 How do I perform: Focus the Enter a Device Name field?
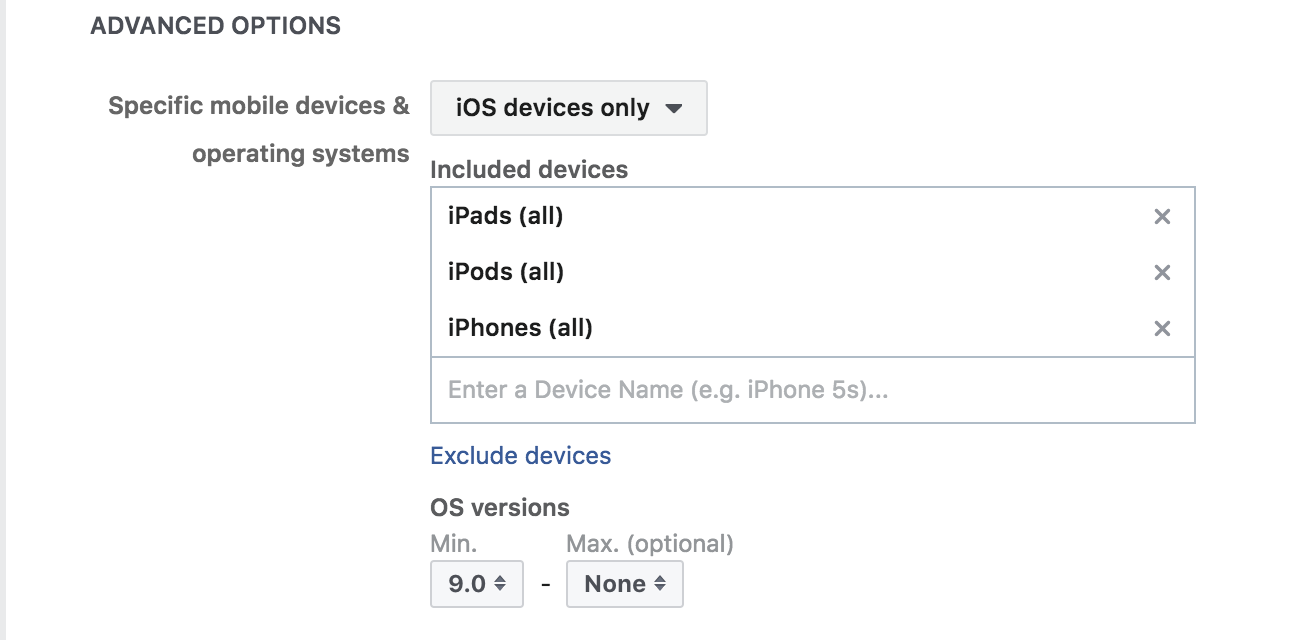pos(812,390)
